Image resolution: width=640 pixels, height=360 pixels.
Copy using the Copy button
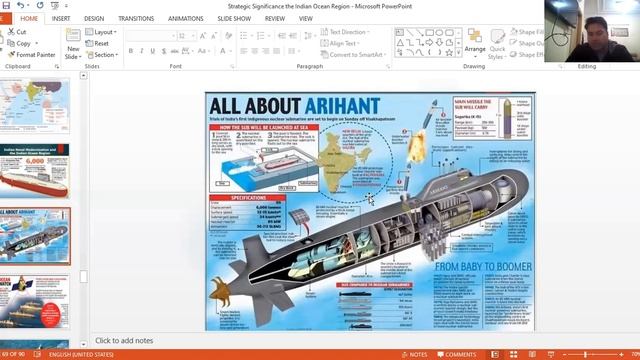(x=19, y=43)
